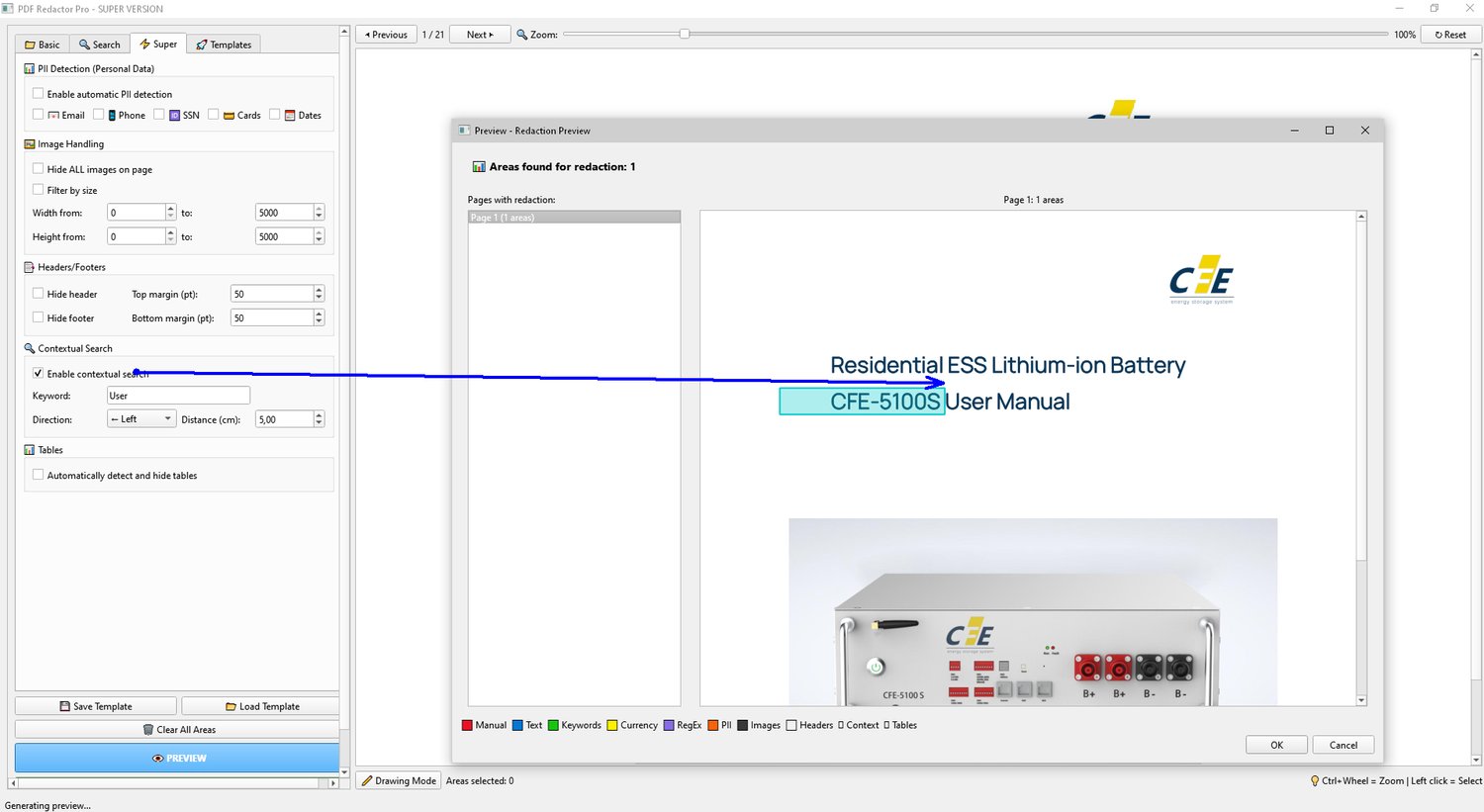Click the floppy disk icon on Save Template
The width and height of the screenshot is (1484, 812).
pos(64,706)
